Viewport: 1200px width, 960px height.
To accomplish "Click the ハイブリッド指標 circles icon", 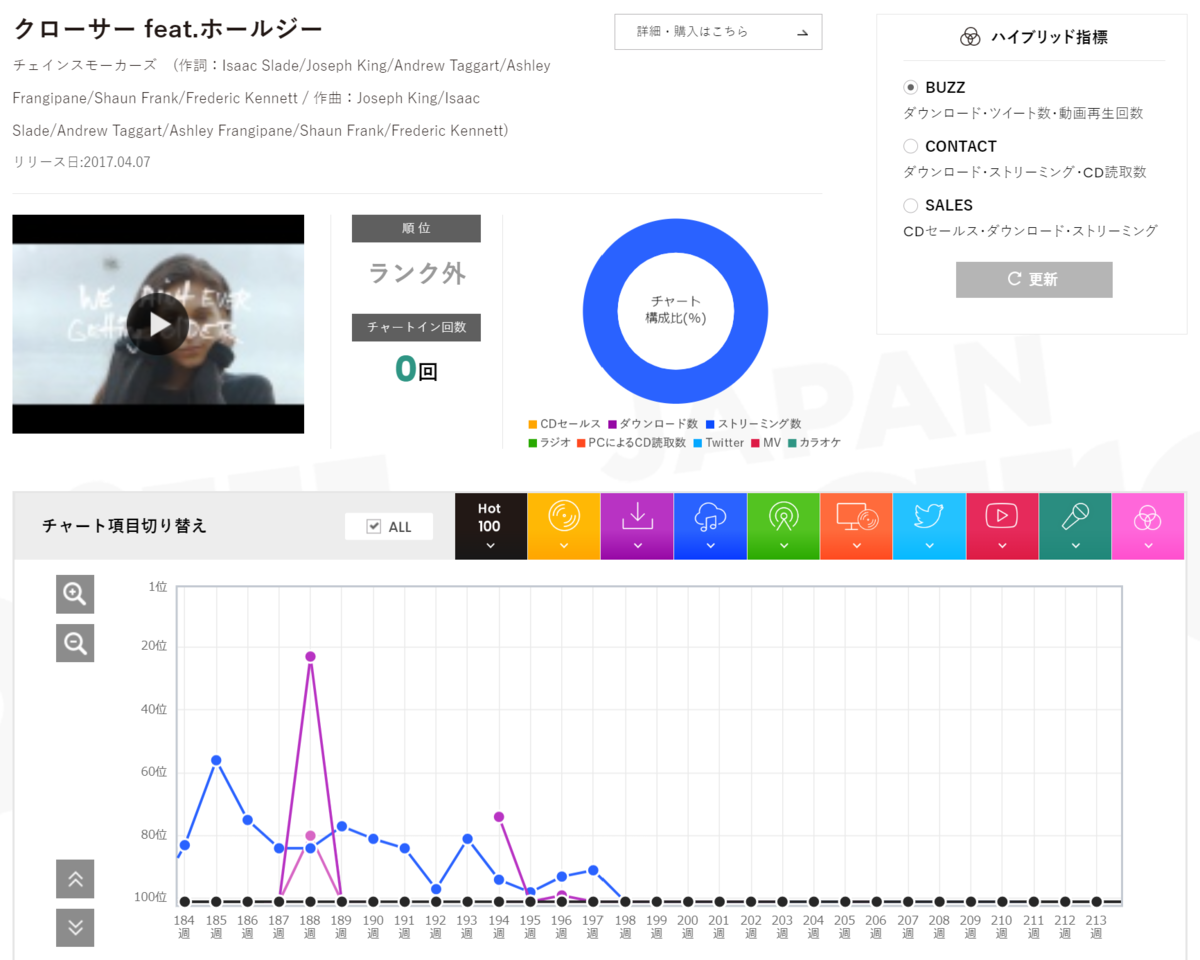I will tap(970, 37).
